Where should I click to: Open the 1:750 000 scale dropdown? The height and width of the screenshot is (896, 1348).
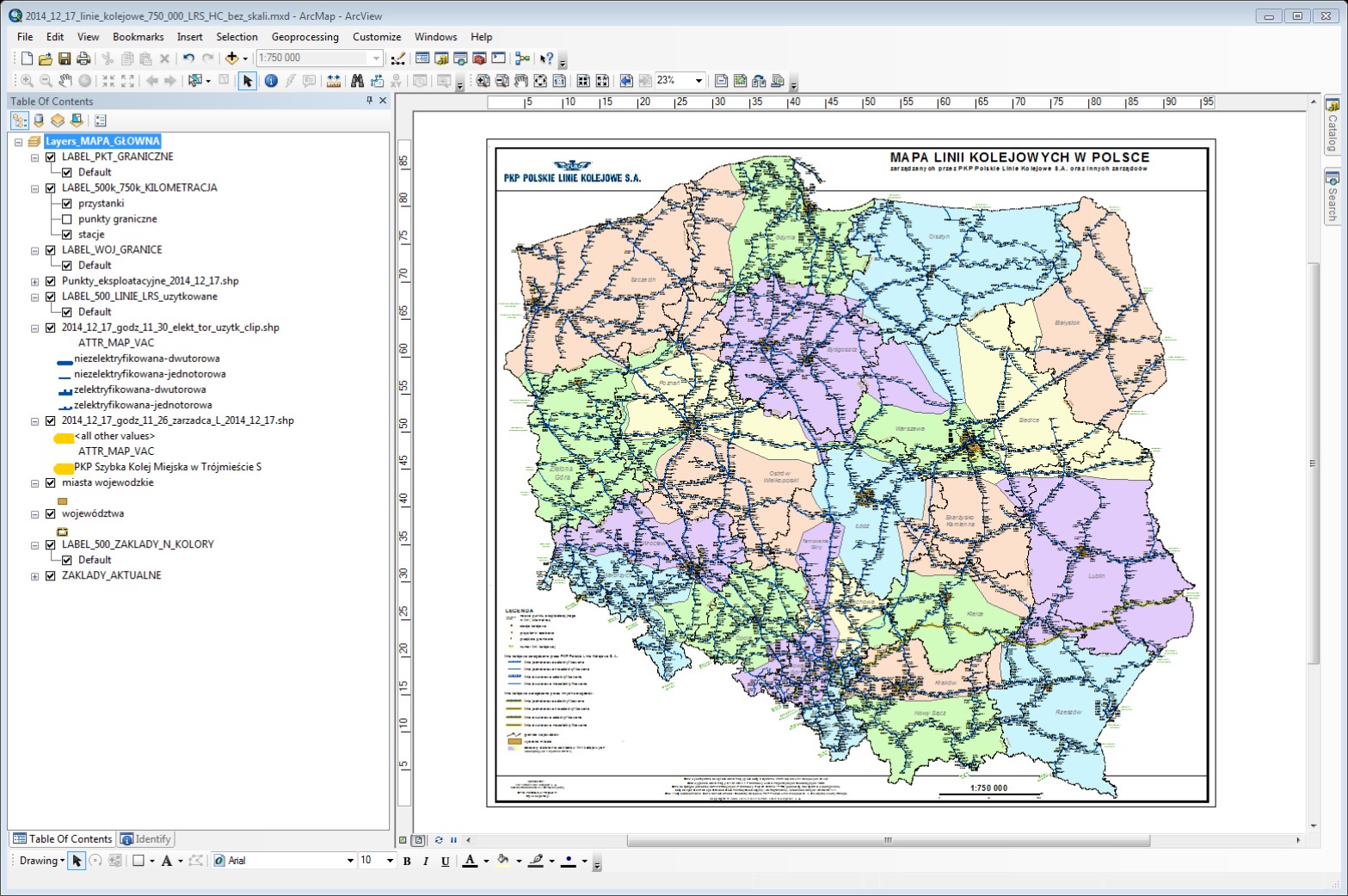click(376, 58)
